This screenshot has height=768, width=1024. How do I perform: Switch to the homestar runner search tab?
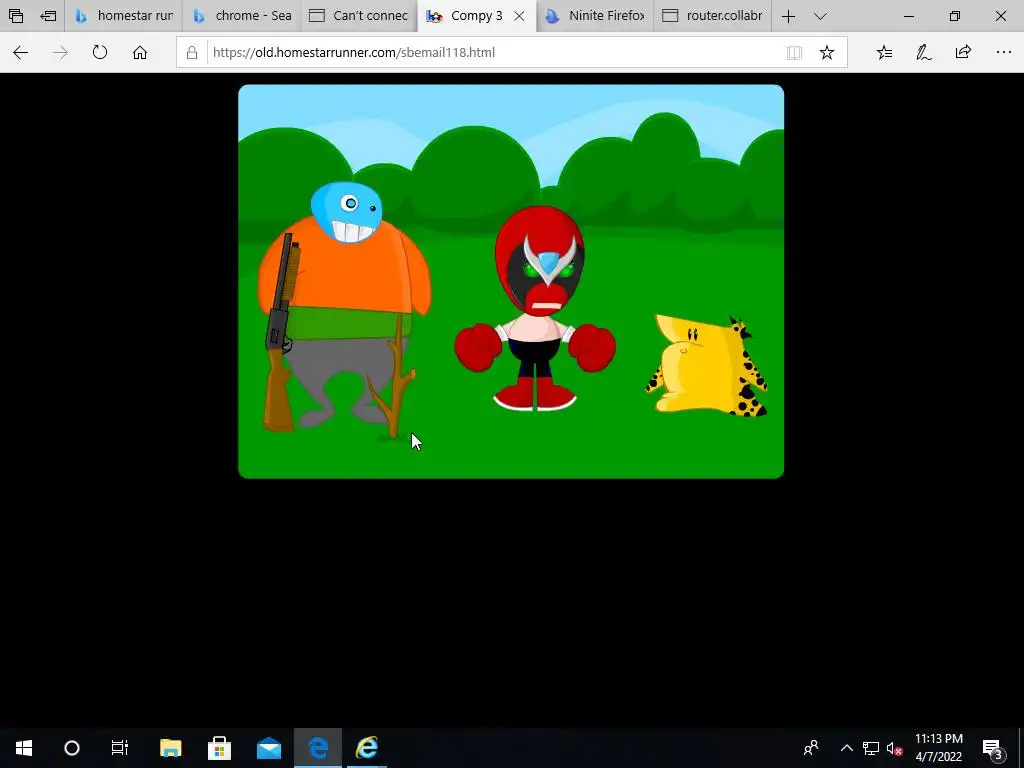pos(123,16)
